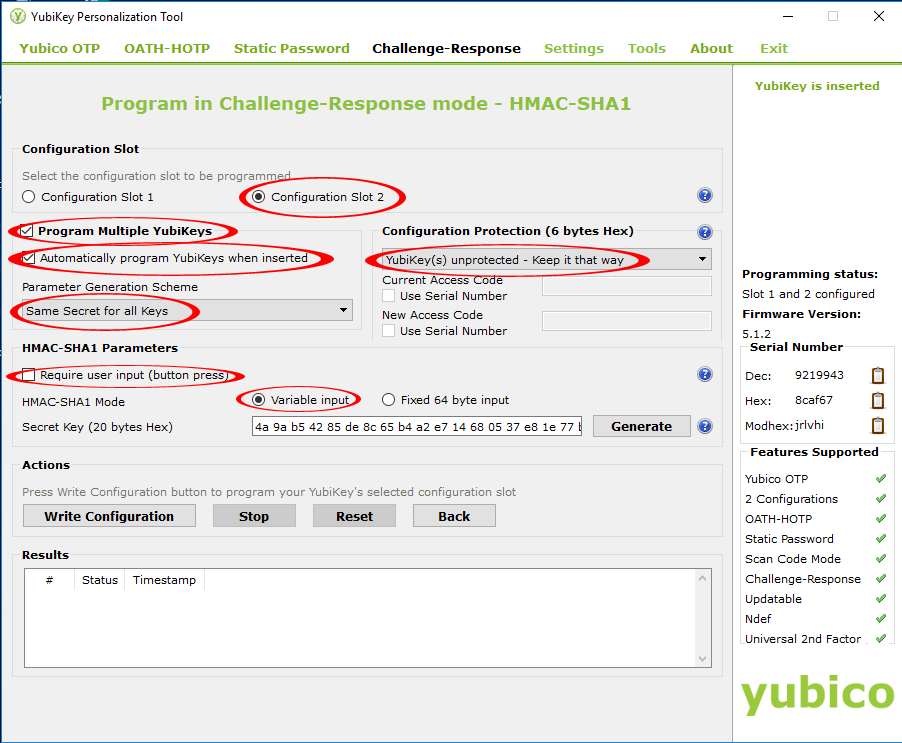This screenshot has height=743, width=902.
Task: Check Use Serial Number under Current Access Code
Action: 389,296
